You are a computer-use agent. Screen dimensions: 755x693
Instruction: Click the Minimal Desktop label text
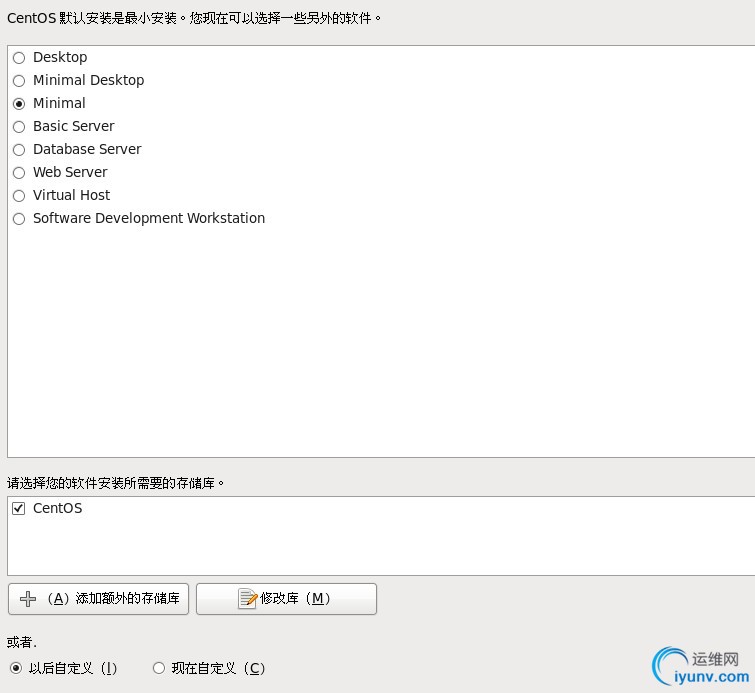89,80
